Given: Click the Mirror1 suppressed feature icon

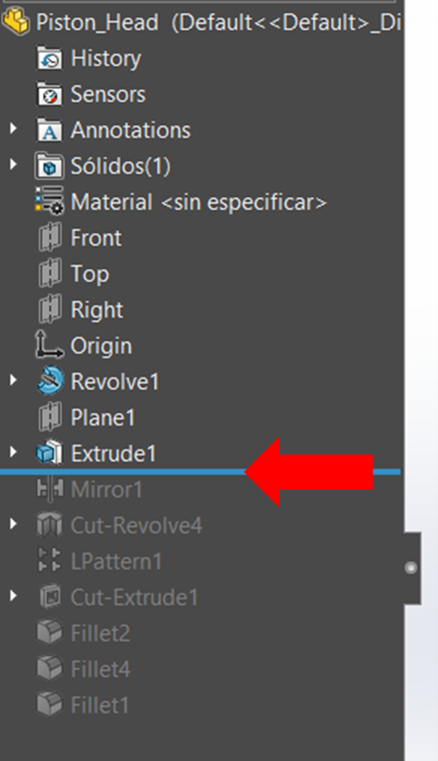Looking at the screenshot, I should (x=50, y=489).
